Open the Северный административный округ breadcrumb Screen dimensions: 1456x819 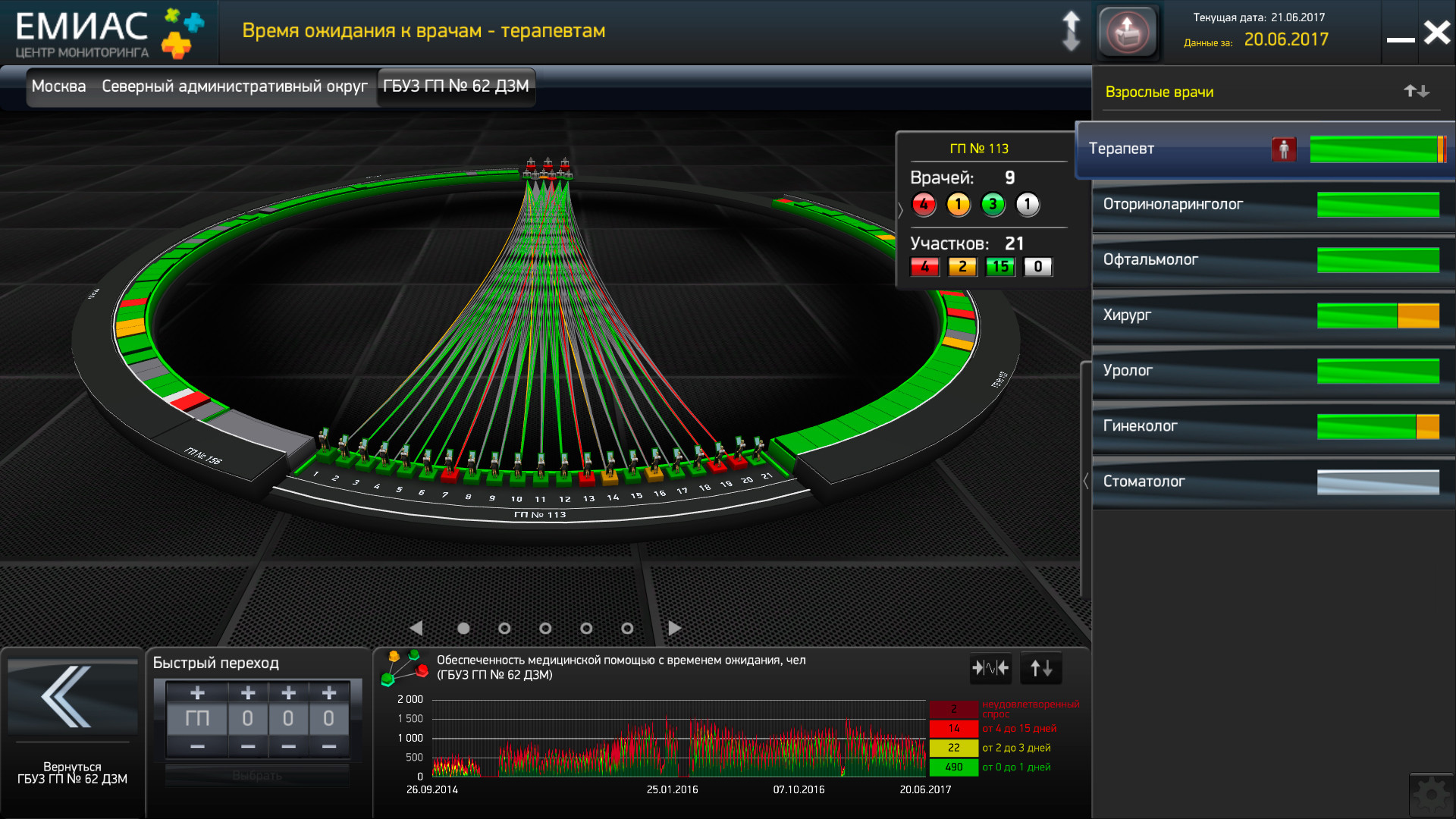(234, 86)
